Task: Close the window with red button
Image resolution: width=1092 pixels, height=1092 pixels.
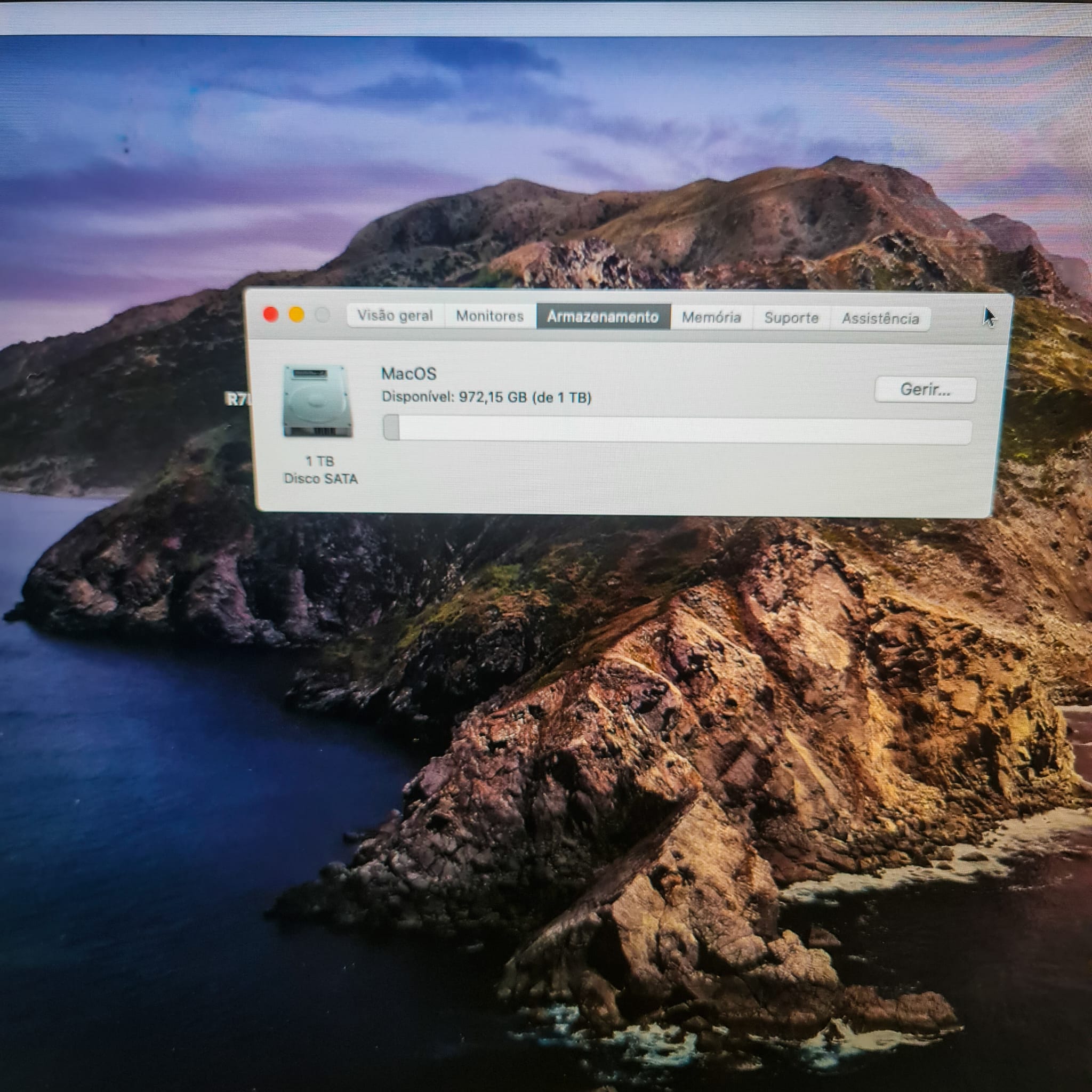Action: (271, 314)
